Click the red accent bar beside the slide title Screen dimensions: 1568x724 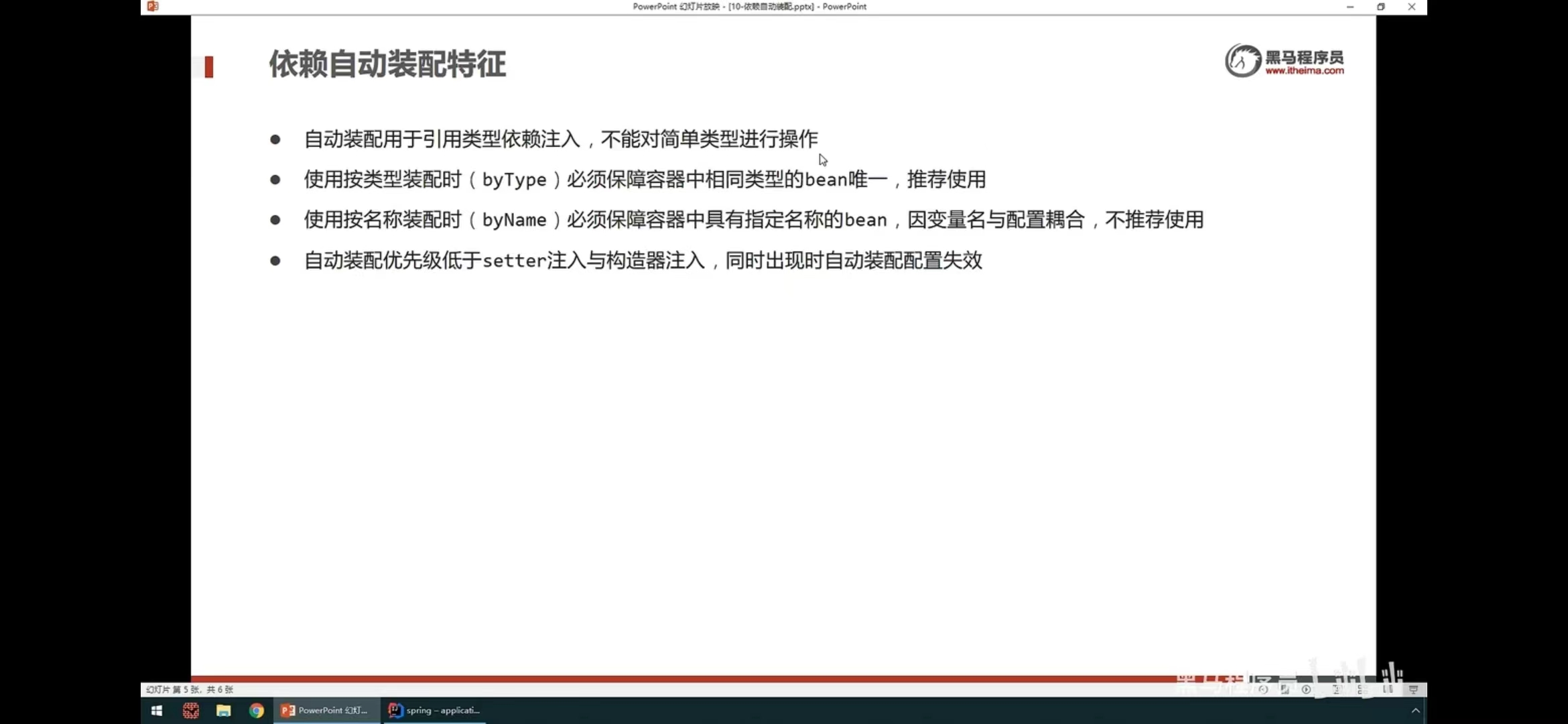(208, 66)
